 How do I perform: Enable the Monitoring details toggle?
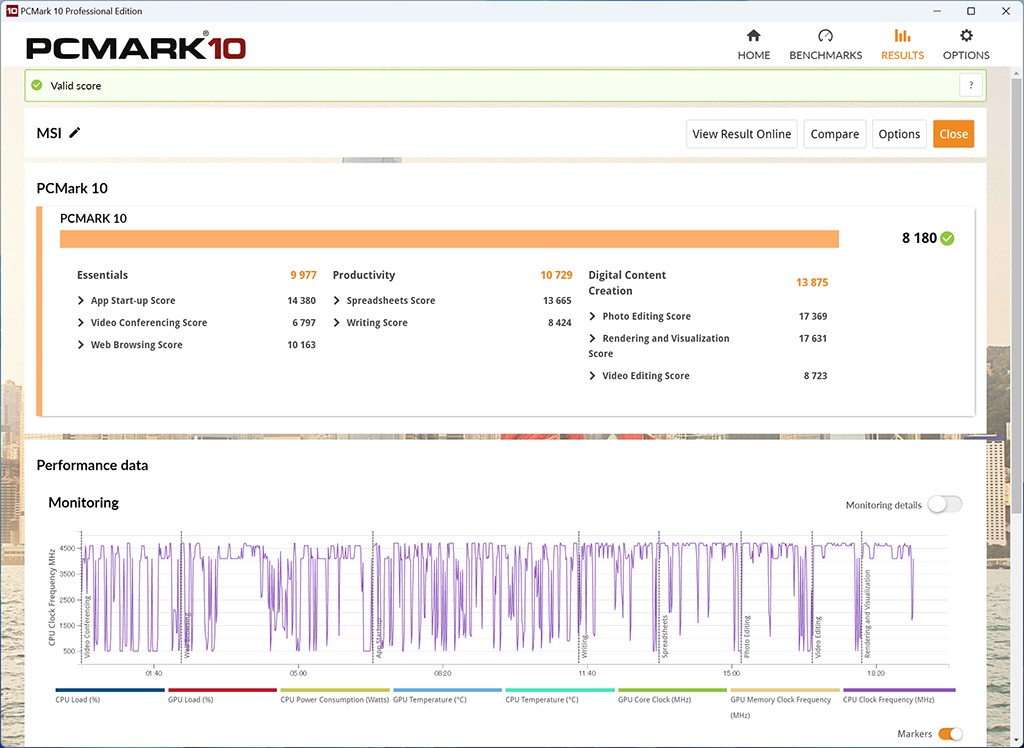click(x=944, y=505)
